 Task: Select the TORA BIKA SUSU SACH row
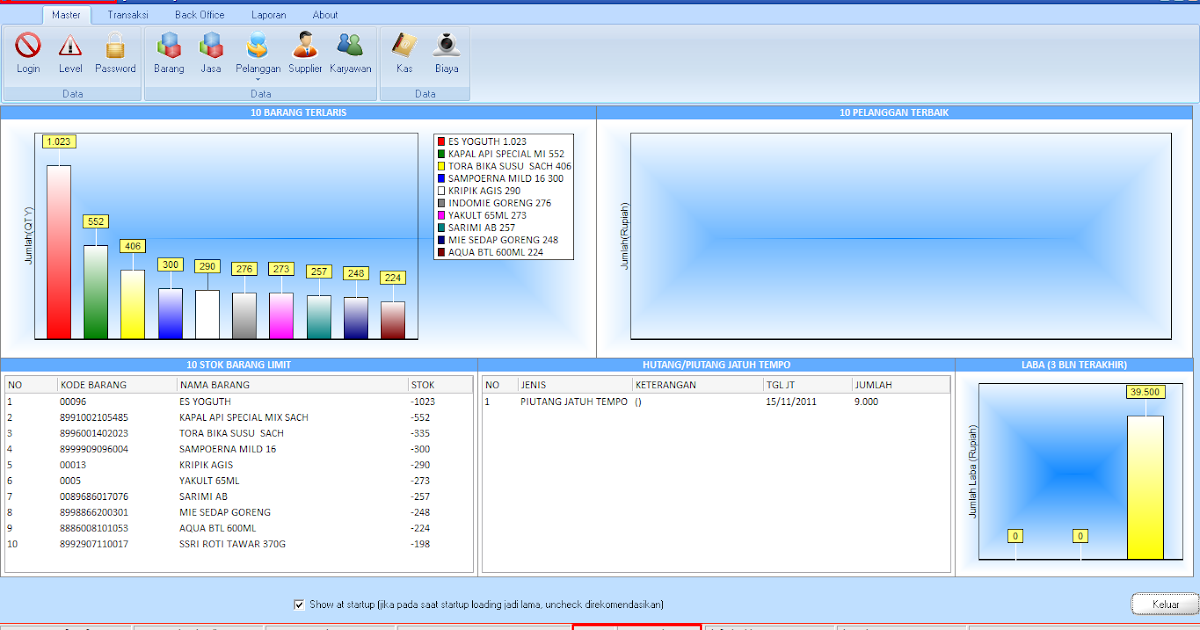[x=238, y=433]
